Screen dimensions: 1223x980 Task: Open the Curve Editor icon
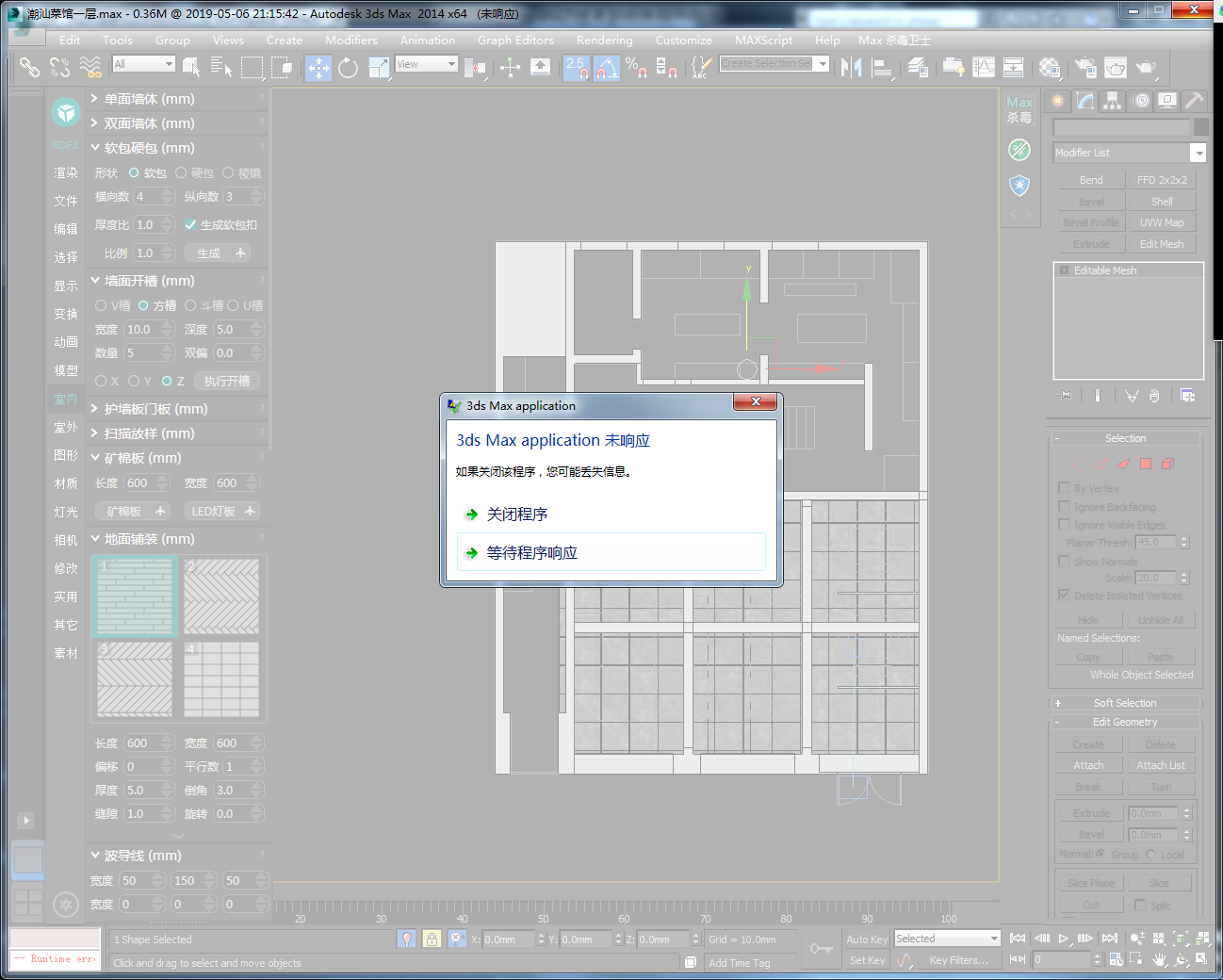pos(984,67)
